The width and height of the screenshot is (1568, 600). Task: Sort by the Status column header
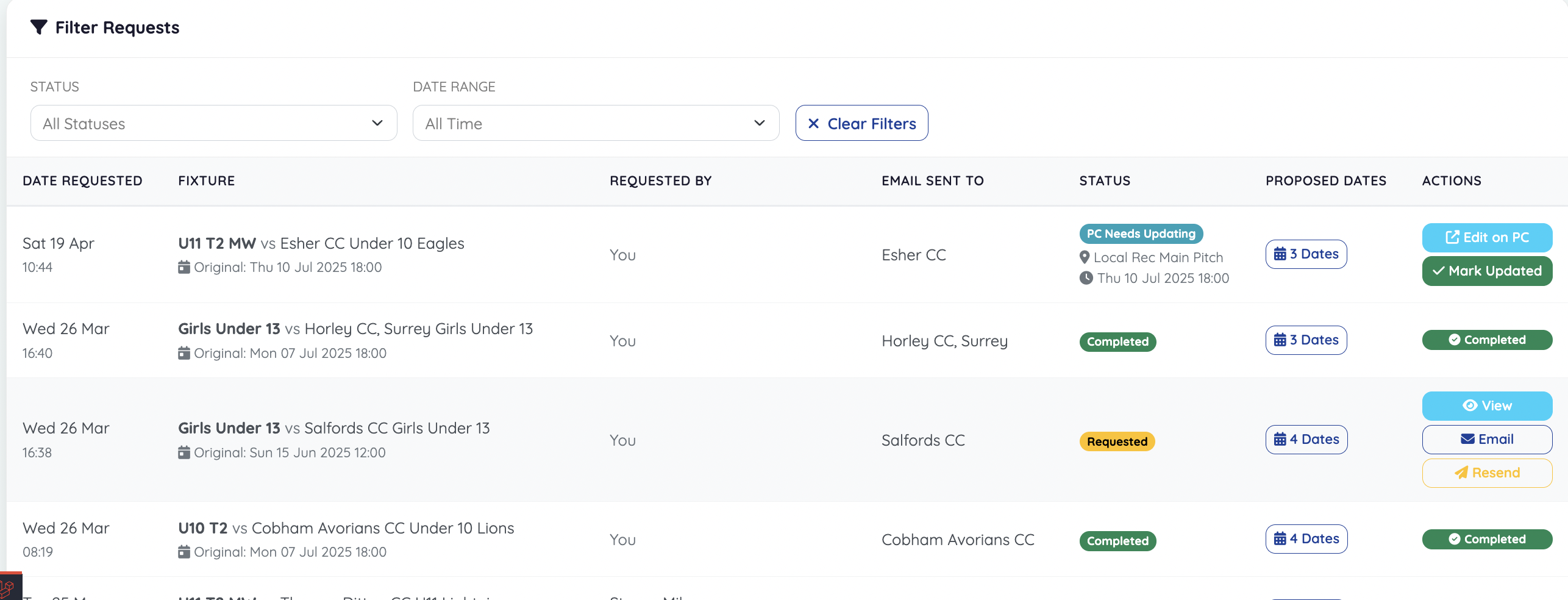(x=1104, y=180)
